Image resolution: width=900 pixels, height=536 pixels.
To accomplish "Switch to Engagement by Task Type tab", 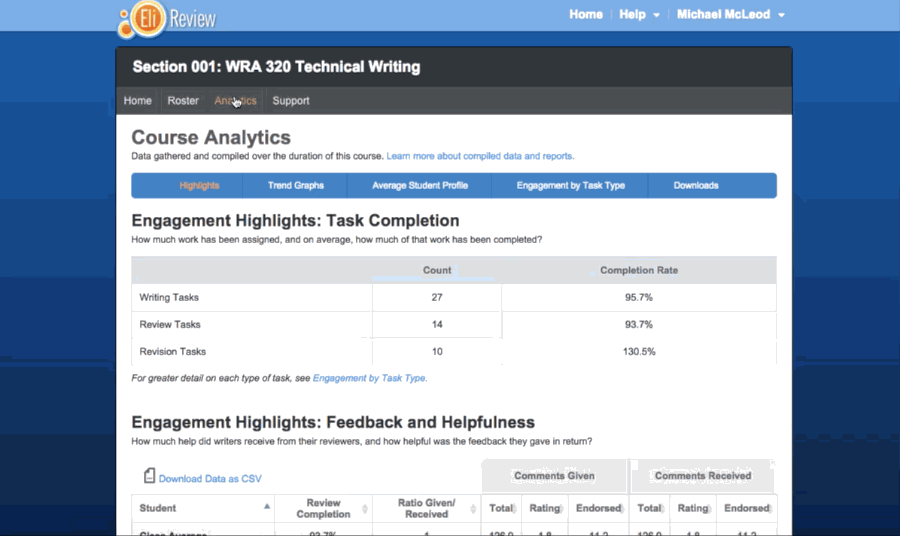I will click(x=571, y=185).
